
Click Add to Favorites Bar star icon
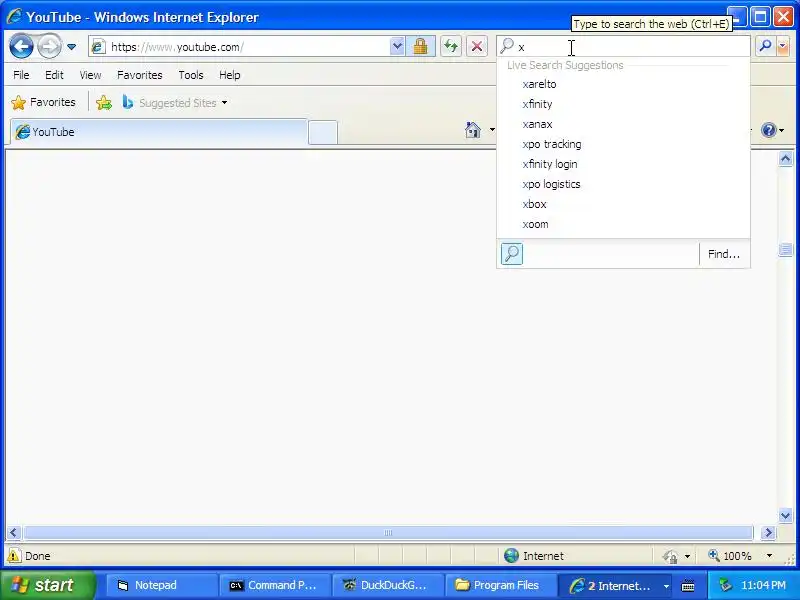click(104, 103)
